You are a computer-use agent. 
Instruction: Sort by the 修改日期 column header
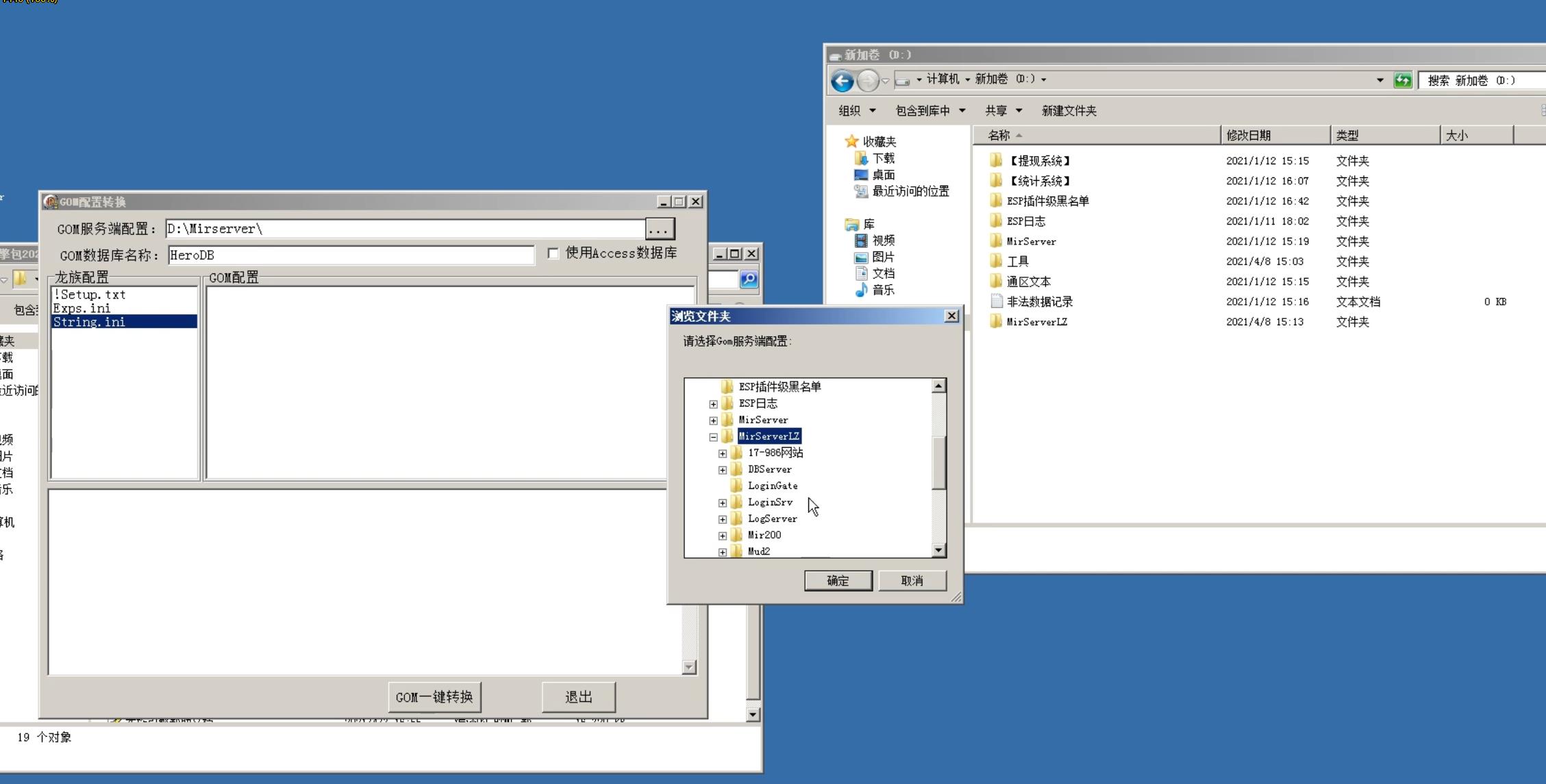[x=1276, y=136]
